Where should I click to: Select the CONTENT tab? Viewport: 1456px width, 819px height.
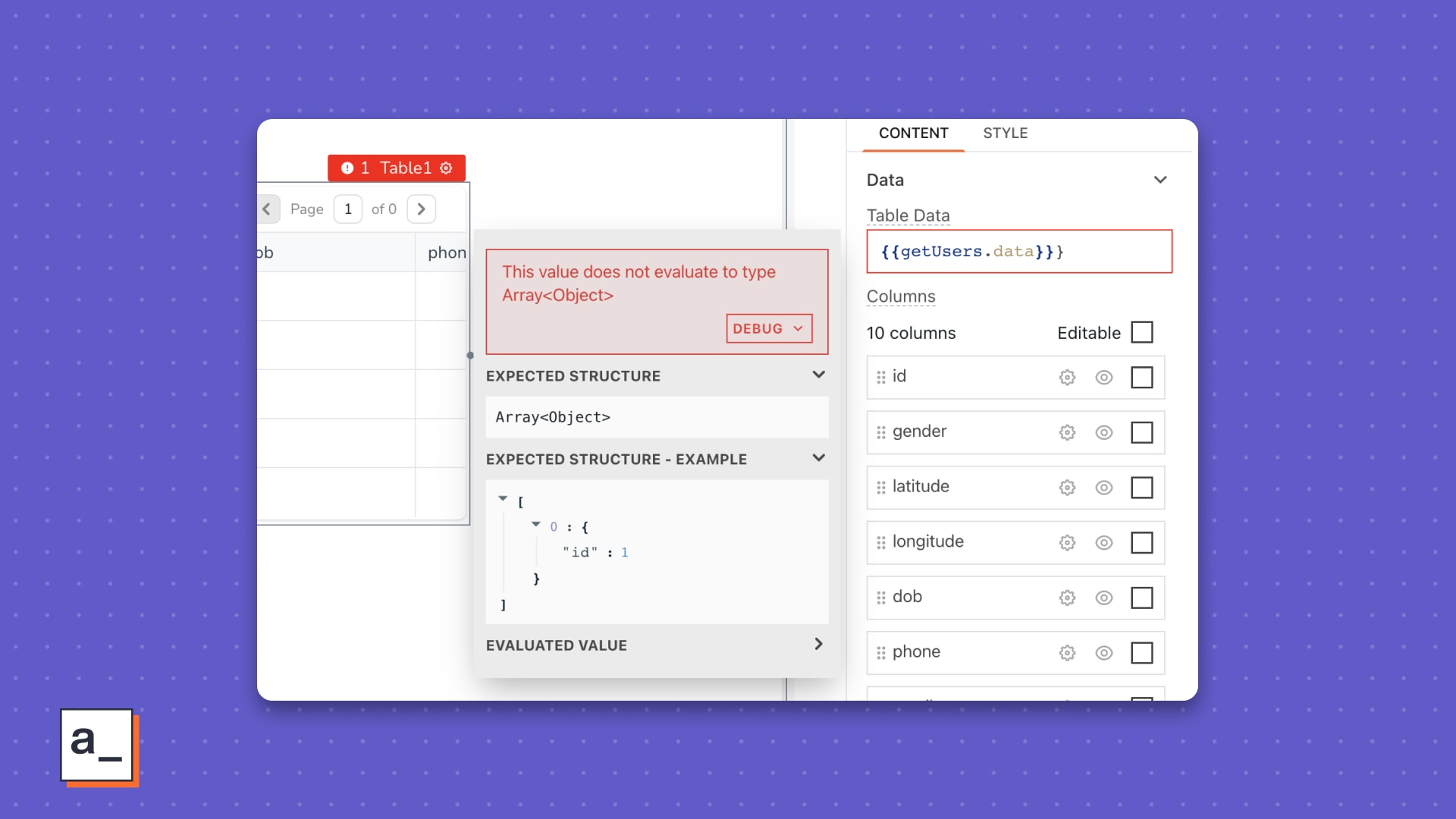[914, 133]
